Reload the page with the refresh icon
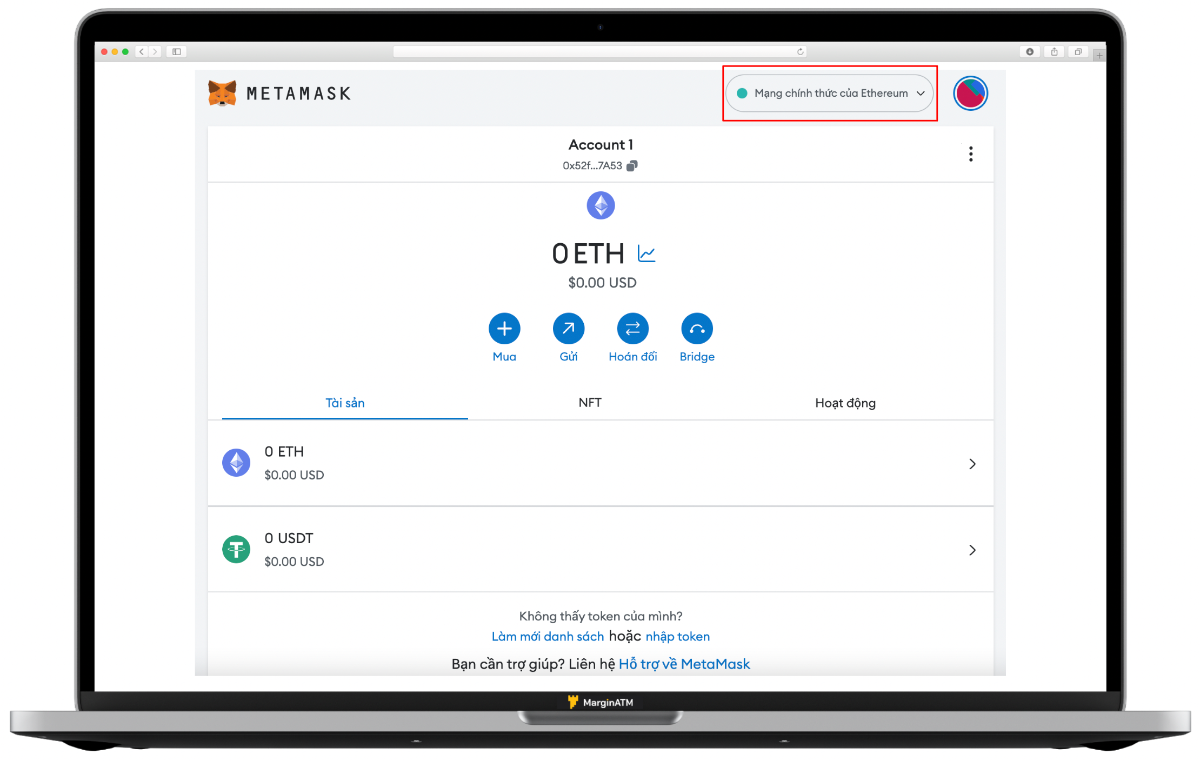The image size is (1200, 761). (x=800, y=51)
